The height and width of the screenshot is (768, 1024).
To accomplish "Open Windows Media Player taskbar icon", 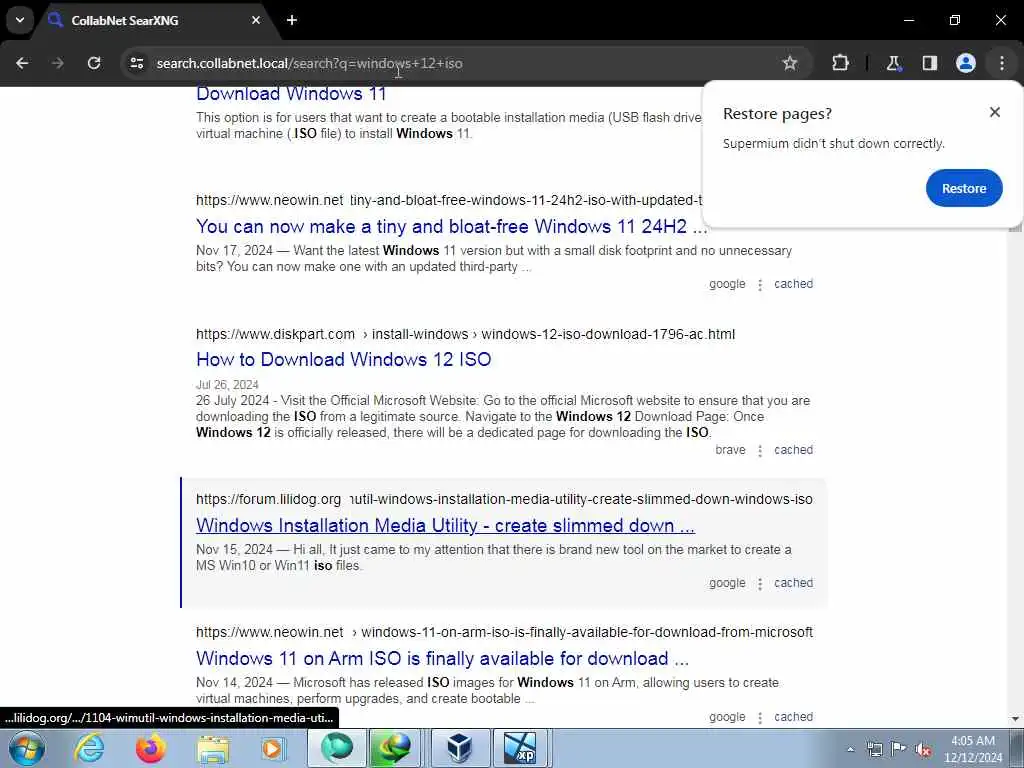I will [x=273, y=748].
